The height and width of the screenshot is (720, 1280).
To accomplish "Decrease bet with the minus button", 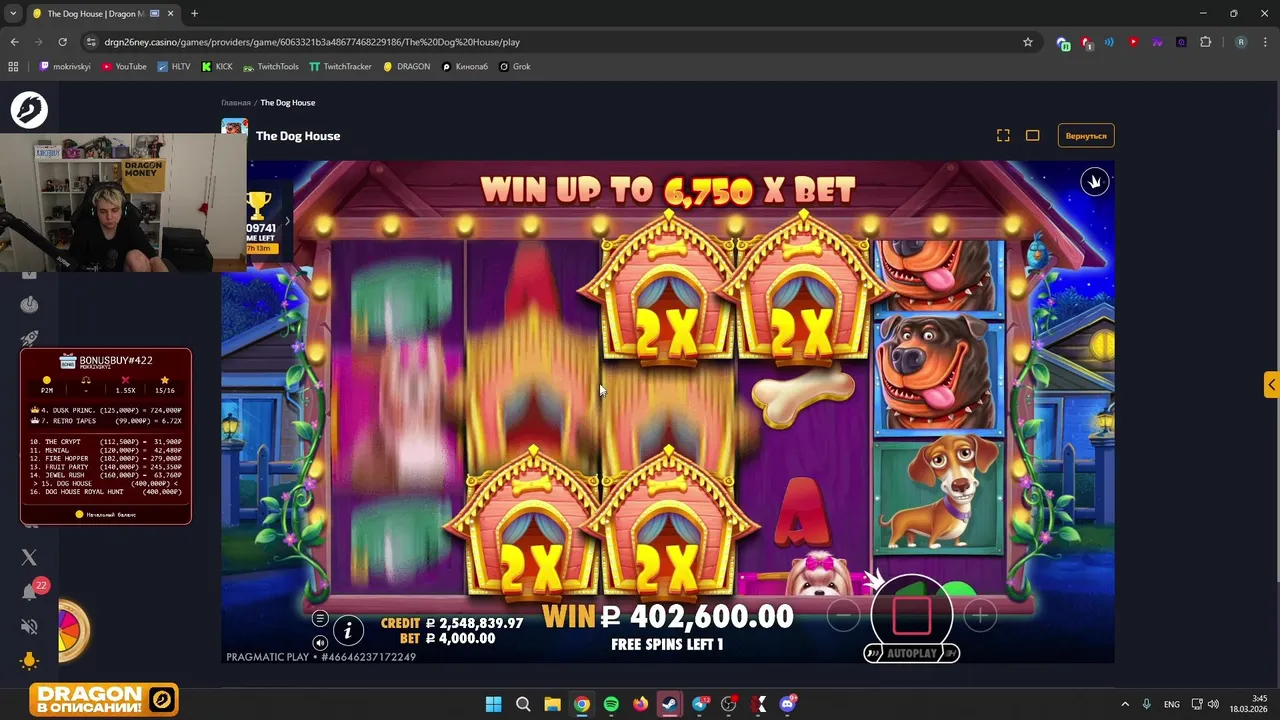I will click(843, 617).
